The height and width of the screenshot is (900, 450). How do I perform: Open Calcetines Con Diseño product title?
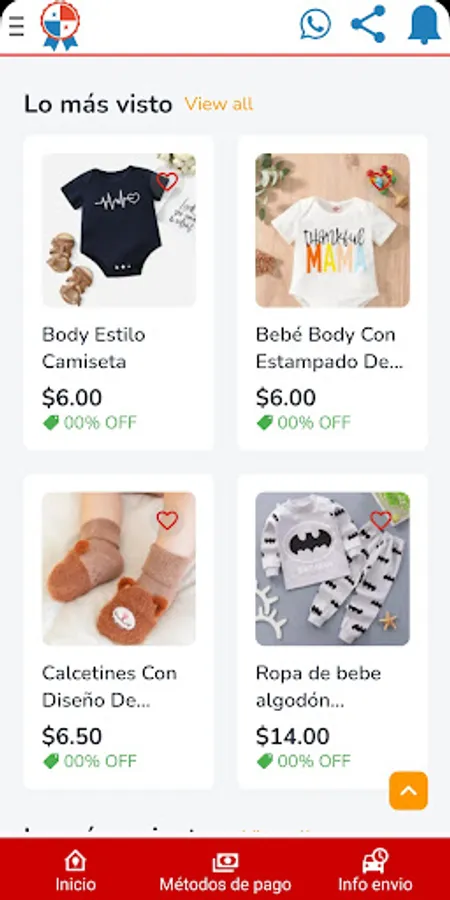coord(109,686)
